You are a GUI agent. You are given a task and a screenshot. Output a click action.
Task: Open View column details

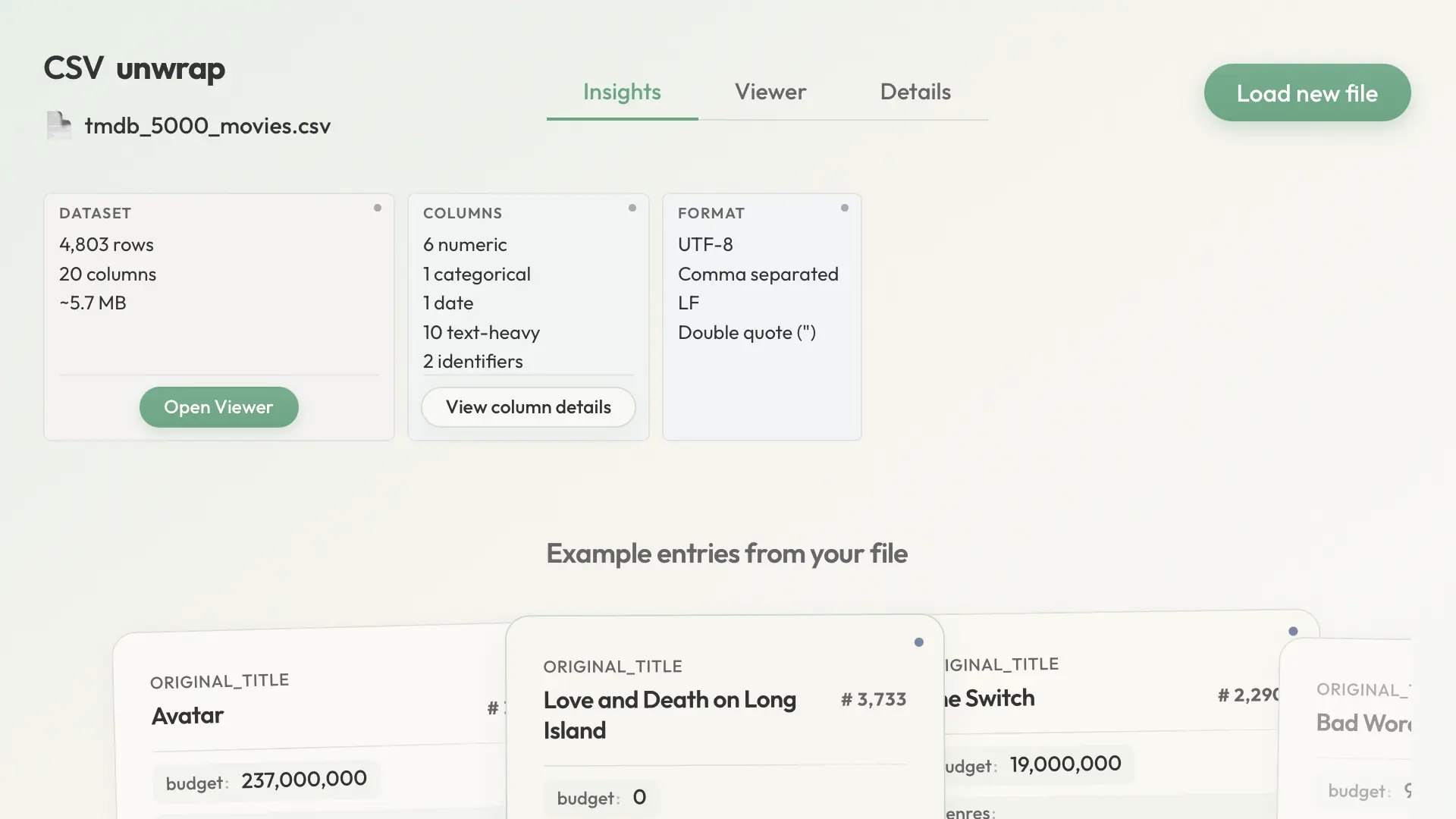tap(529, 407)
